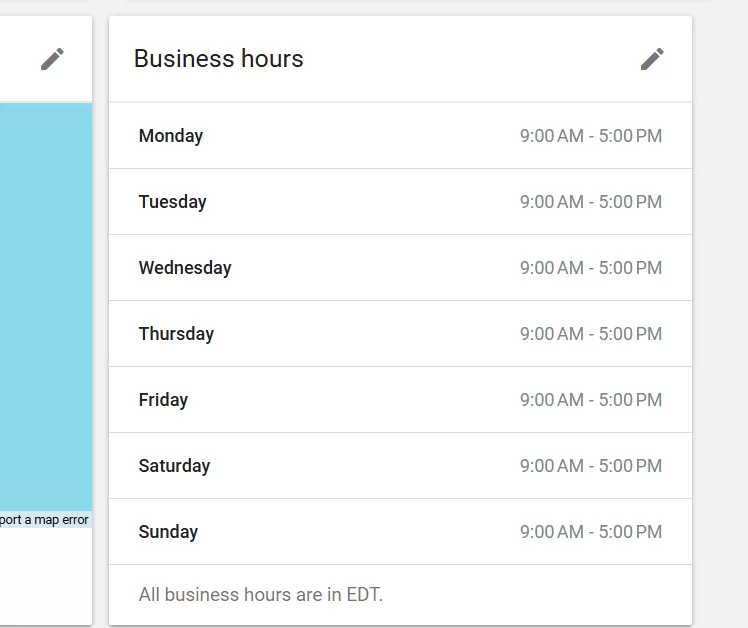Select the Tuesday row label
This screenshot has width=748, height=628.
pos(173,202)
